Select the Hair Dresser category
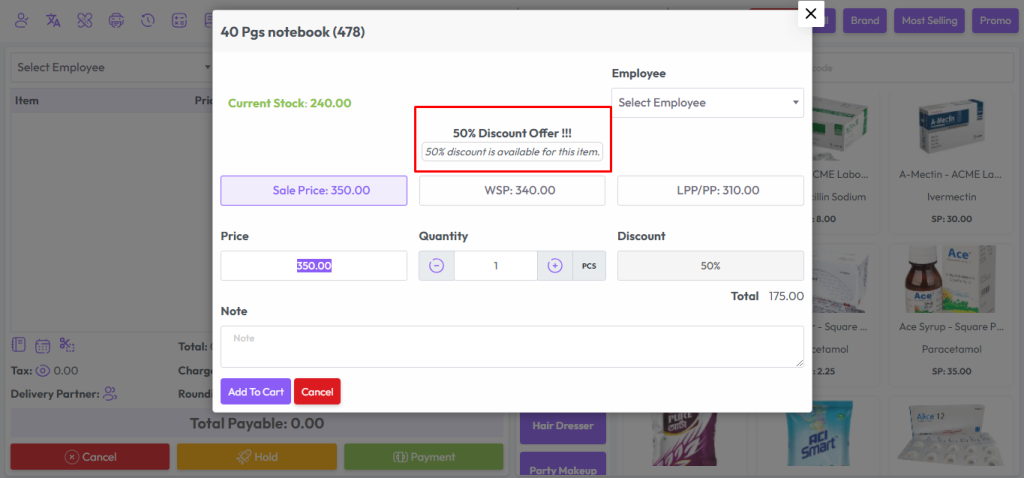 pyautogui.click(x=563, y=426)
